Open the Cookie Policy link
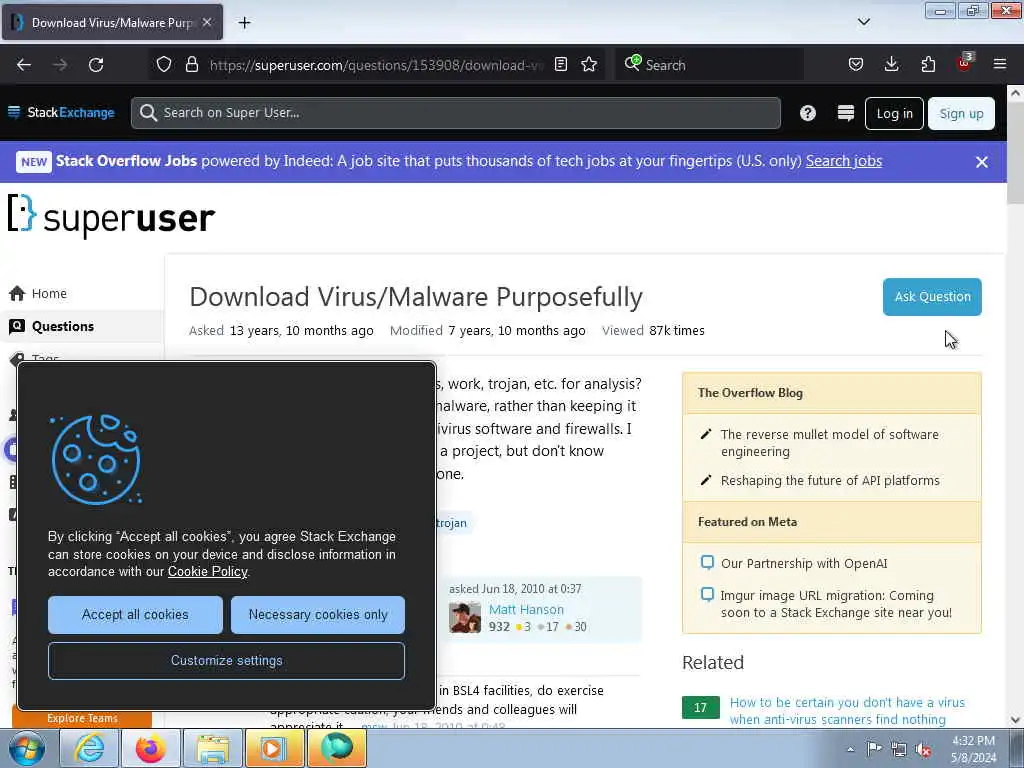 (x=208, y=571)
